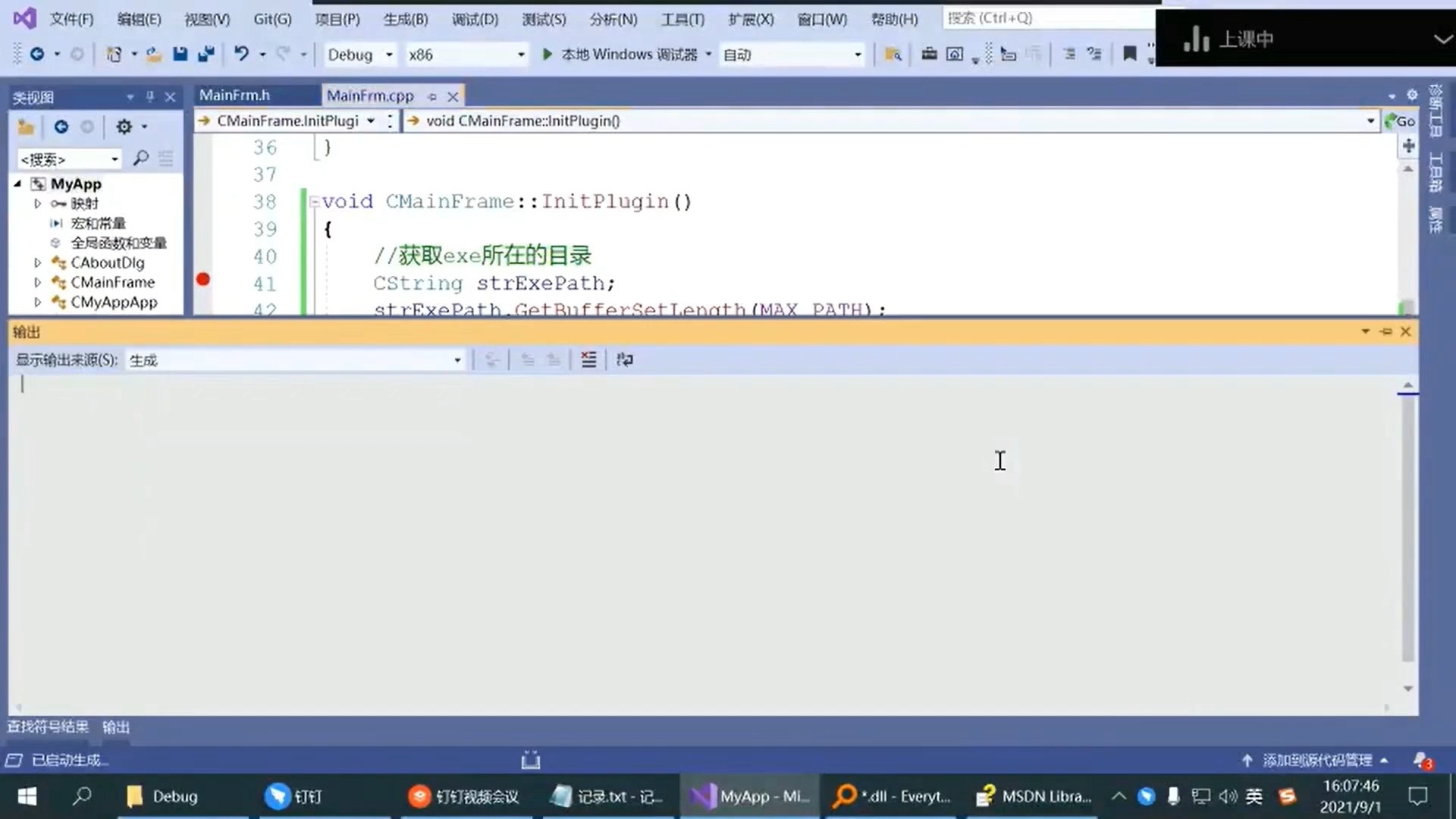
Task: Click the 显示输出来源 dropdown arrow
Action: coord(457,360)
